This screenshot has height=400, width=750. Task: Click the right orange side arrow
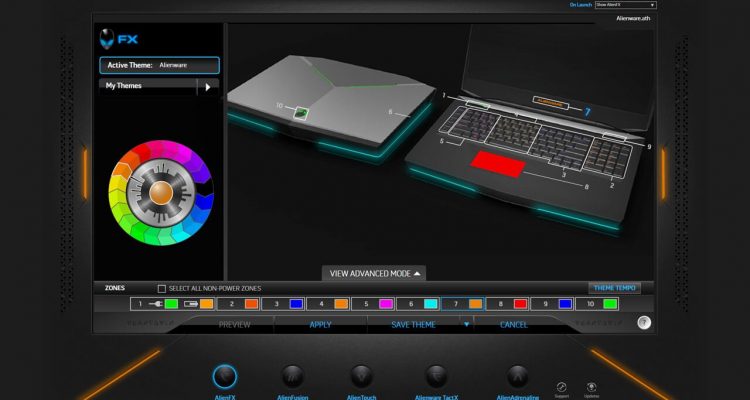pos(663,173)
